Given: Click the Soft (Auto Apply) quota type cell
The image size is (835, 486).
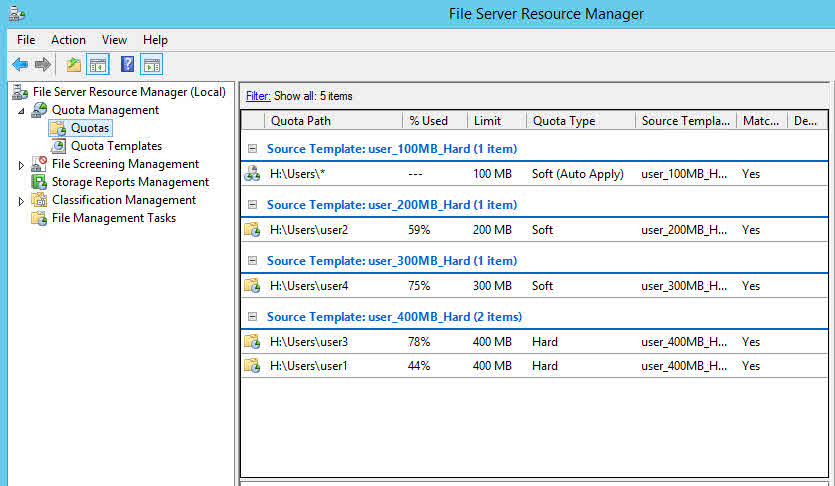Looking at the screenshot, I should click(577, 174).
